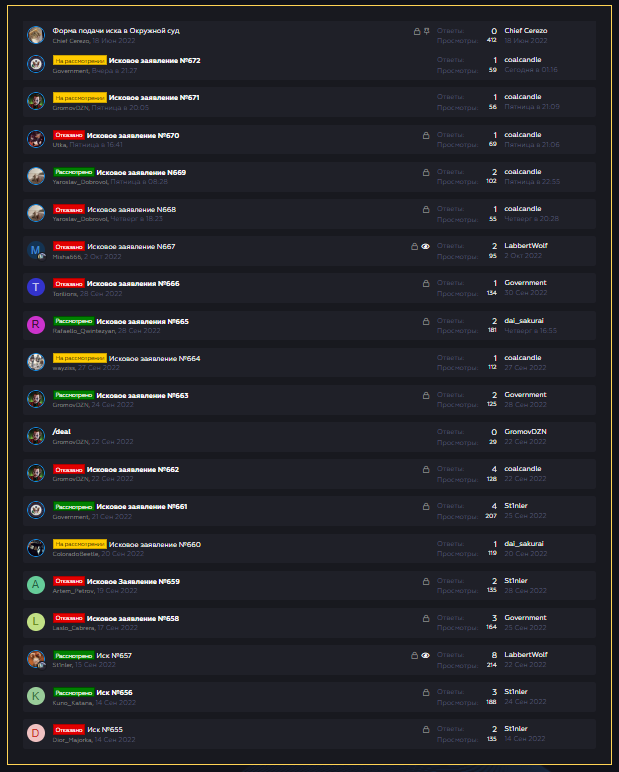Click yellow На рассмотрении tag on №664
Screen dimensions: 619x772
coord(80,358)
